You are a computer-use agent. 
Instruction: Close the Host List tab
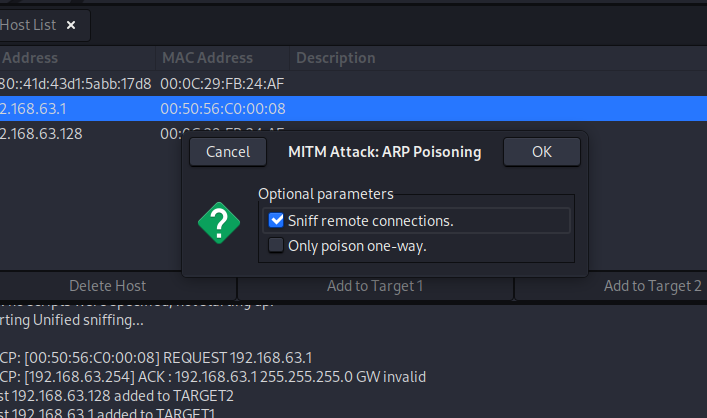[71, 25]
